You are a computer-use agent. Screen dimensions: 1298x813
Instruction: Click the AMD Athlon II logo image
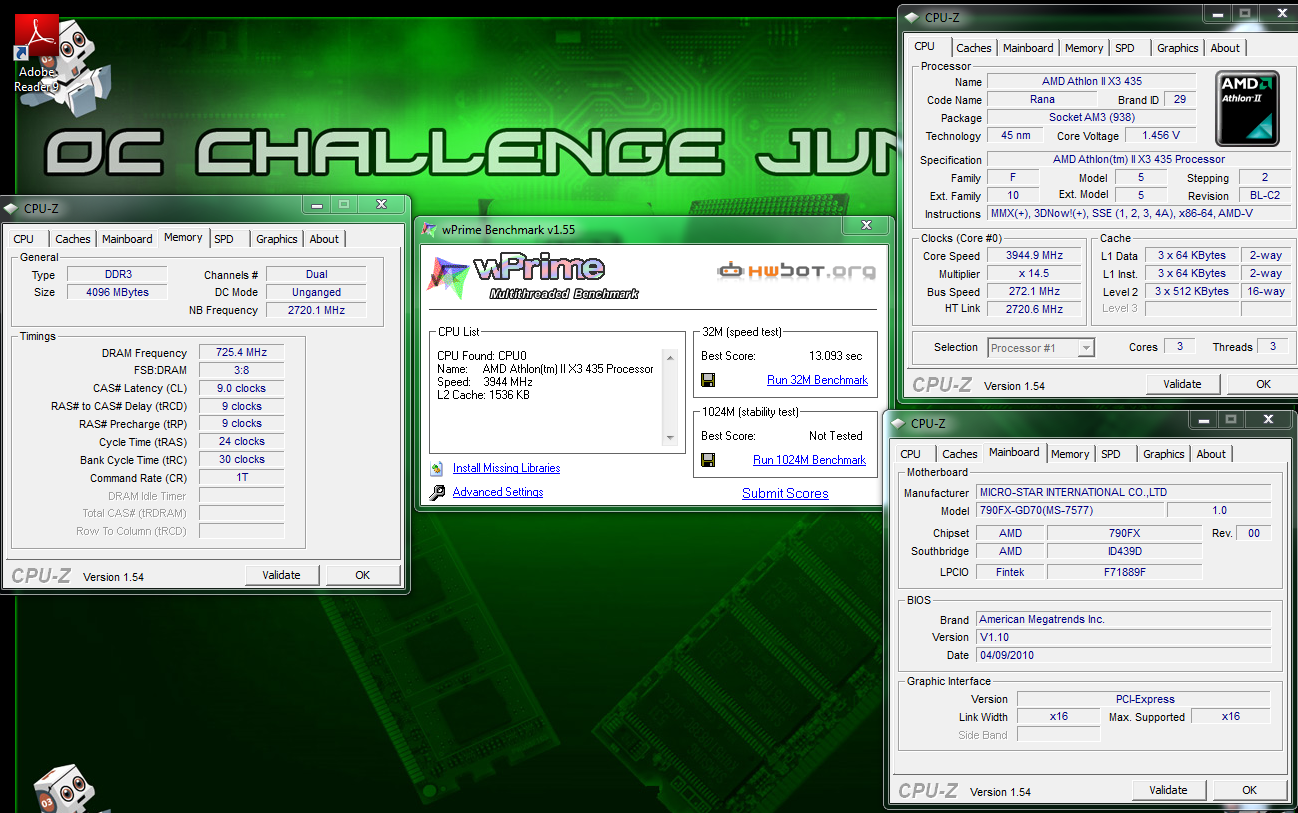pyautogui.click(x=1249, y=108)
